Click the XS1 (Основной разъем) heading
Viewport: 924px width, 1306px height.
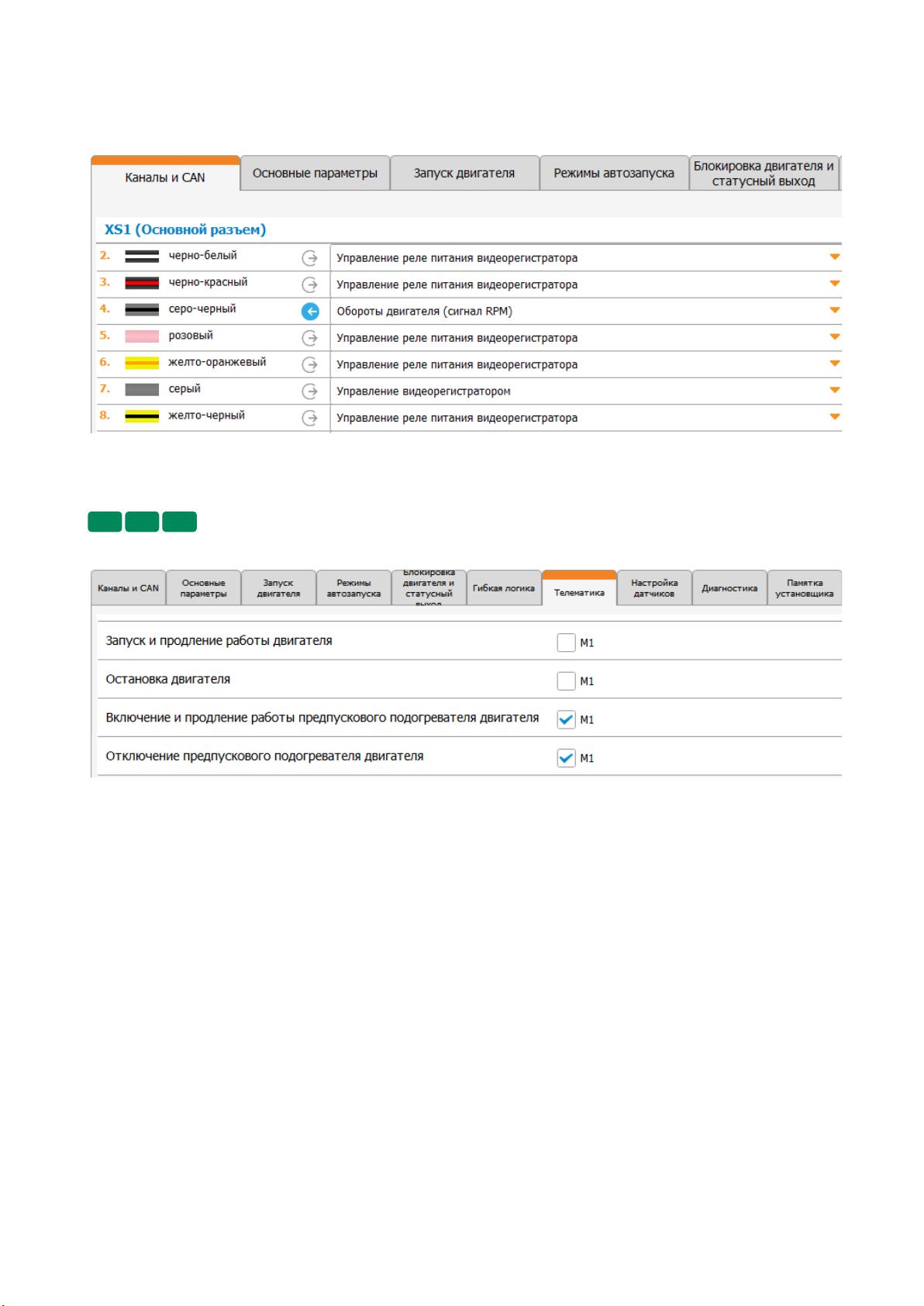point(185,229)
